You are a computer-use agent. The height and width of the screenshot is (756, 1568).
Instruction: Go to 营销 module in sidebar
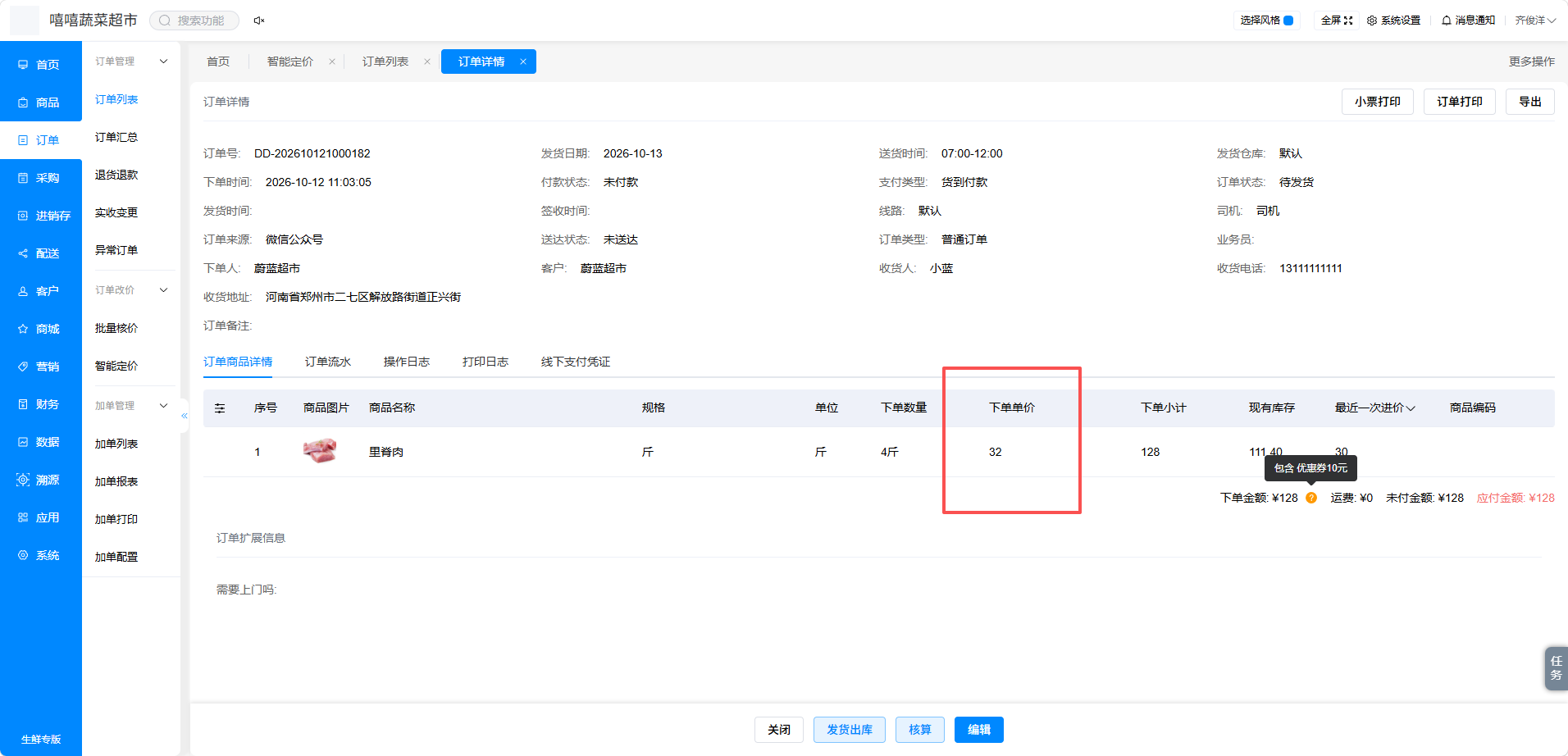pyautogui.click(x=41, y=367)
